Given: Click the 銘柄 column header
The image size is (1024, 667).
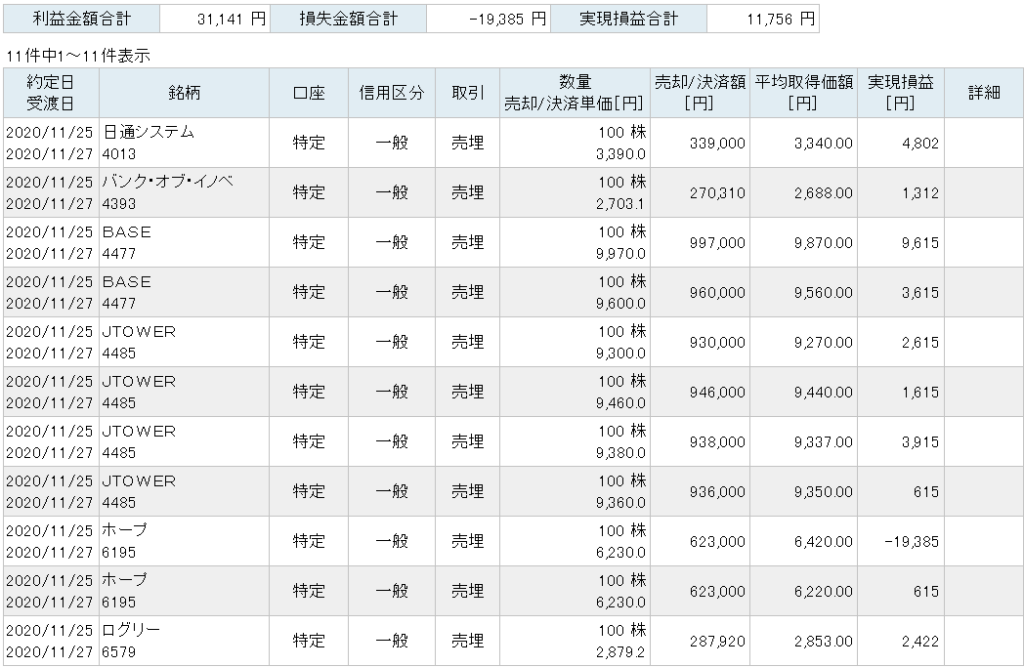Looking at the screenshot, I should tap(184, 93).
